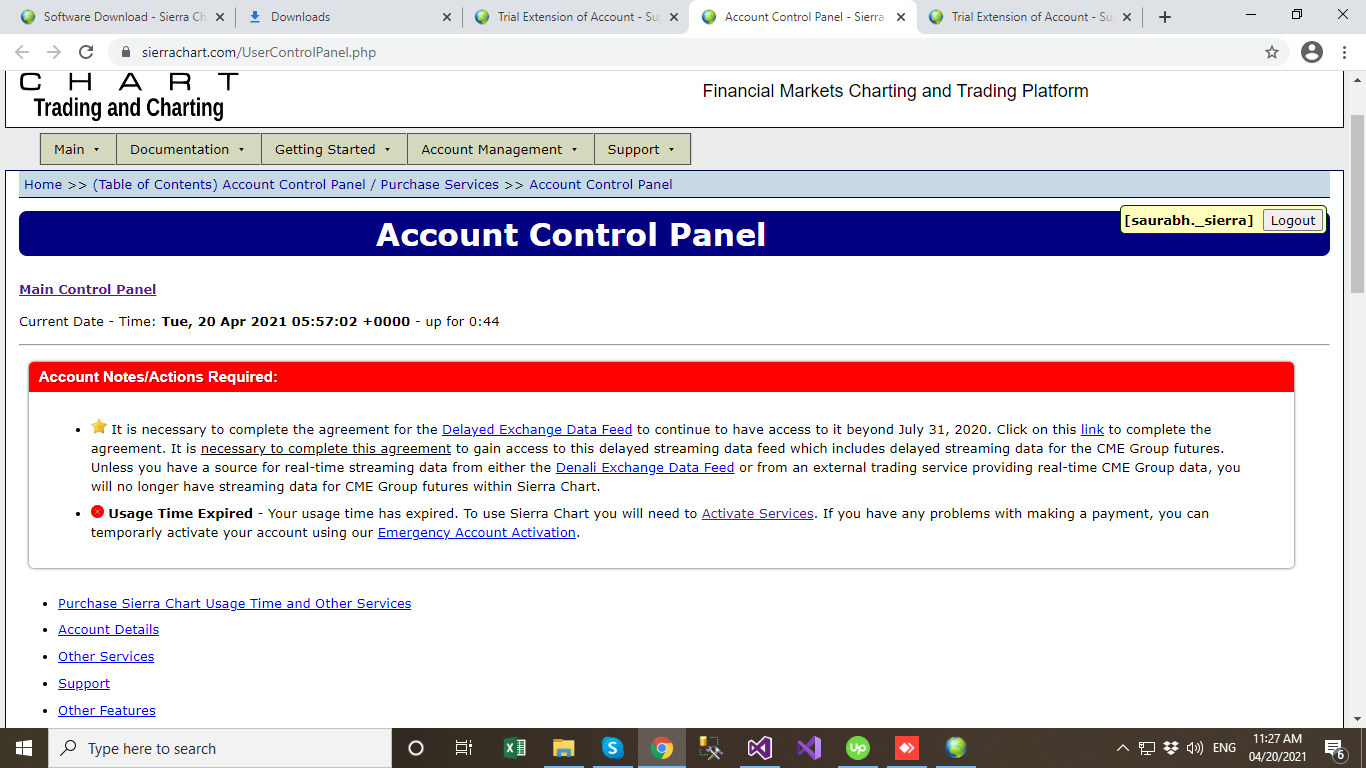Expand the Documentation menu dropdown
Screen dimensions: 1366x768
188,149
